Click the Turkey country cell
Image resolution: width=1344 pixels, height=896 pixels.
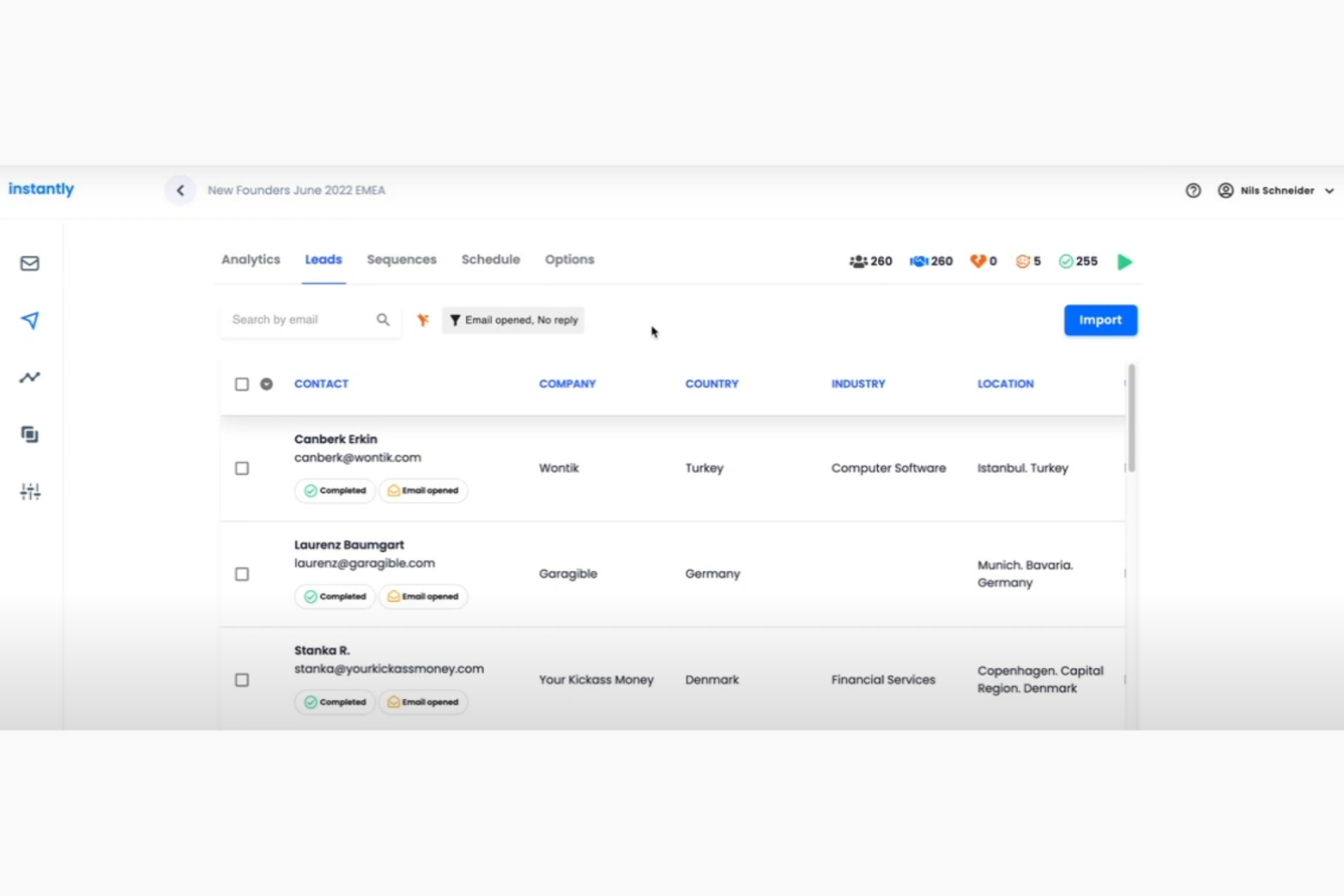tap(705, 468)
